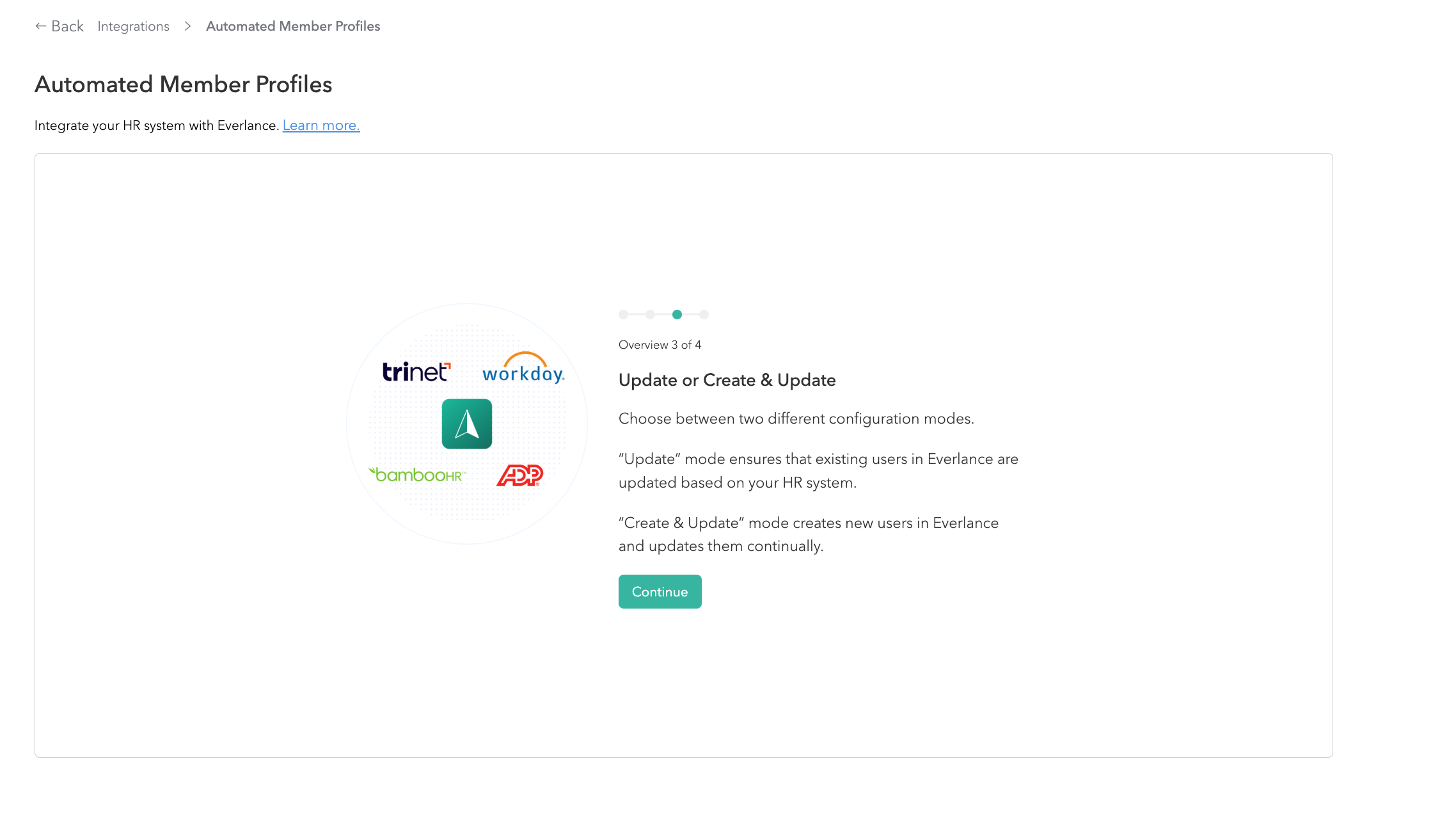The image size is (1456, 814).
Task: Select the active green step dot
Action: point(677,314)
